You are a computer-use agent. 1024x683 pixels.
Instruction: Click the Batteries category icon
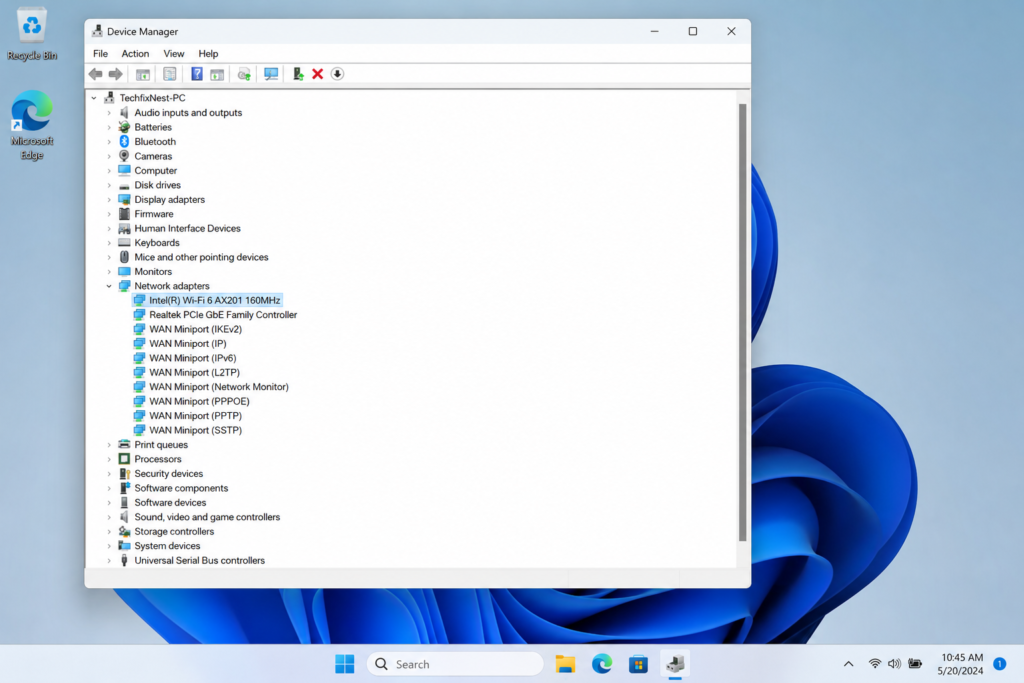pos(124,127)
